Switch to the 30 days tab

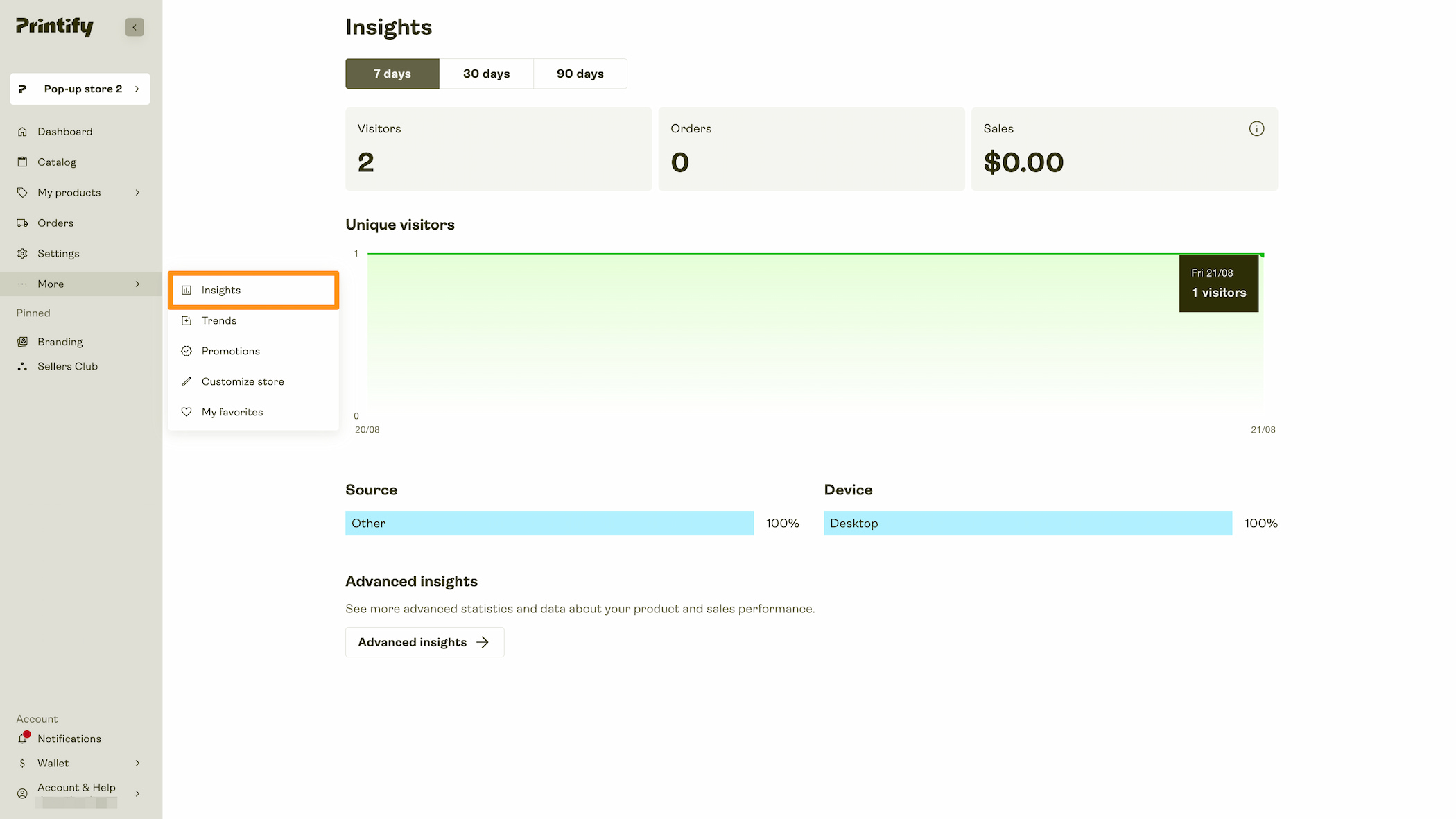click(x=487, y=74)
